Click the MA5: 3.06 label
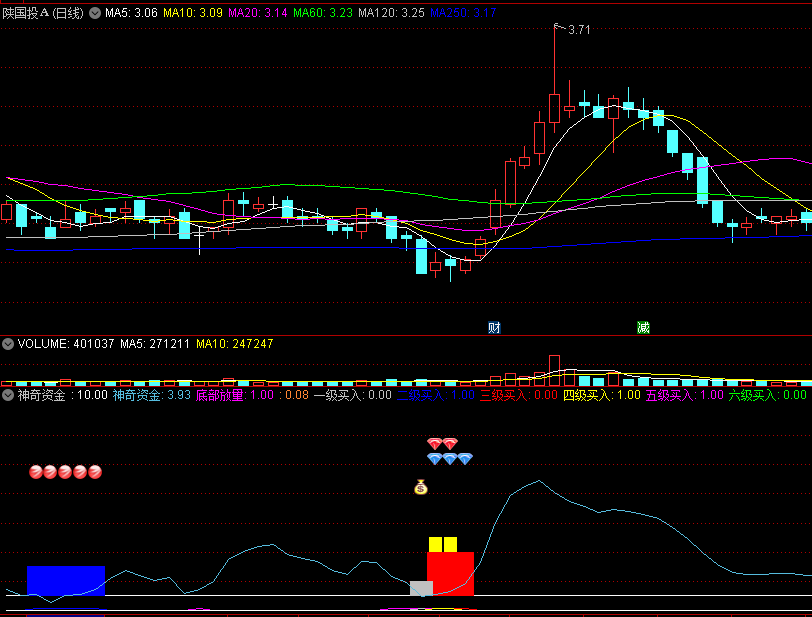 click(x=131, y=13)
